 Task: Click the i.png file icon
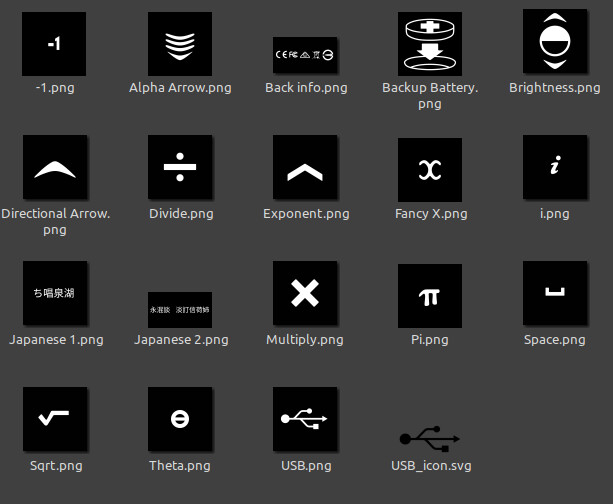554,169
